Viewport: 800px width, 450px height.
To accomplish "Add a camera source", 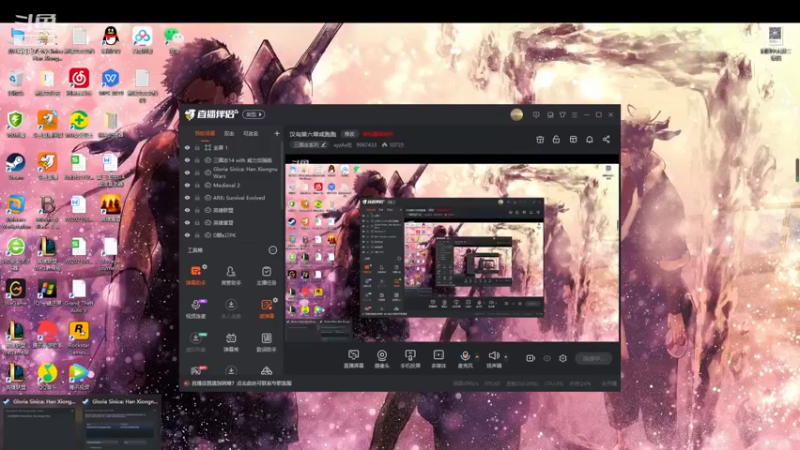I will [382, 359].
